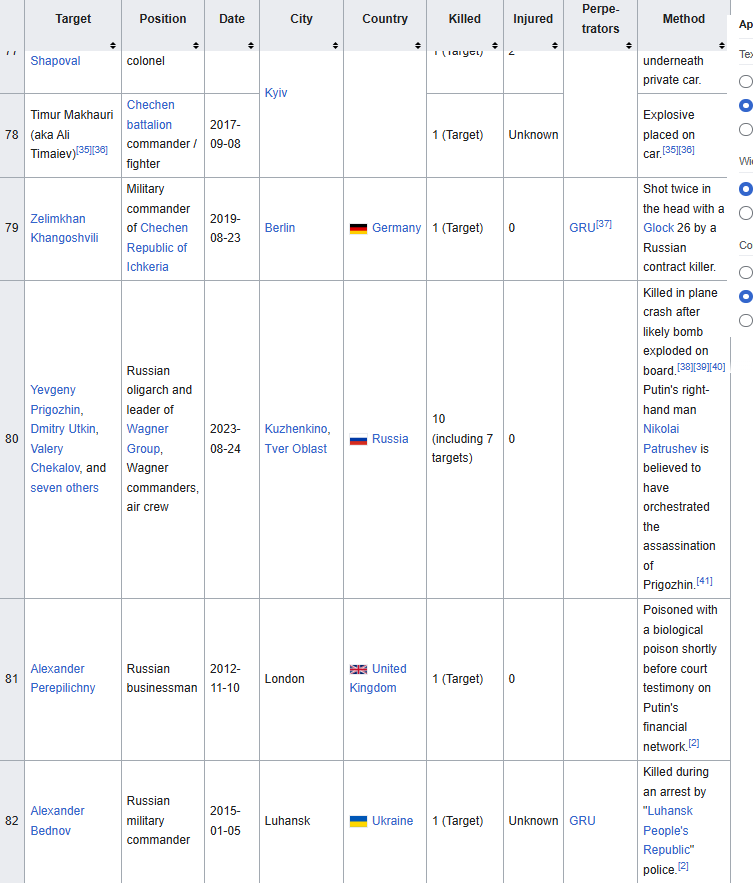Open Alexander Perepilichny article link
Image resolution: width=753 pixels, height=883 pixels.
pos(63,679)
